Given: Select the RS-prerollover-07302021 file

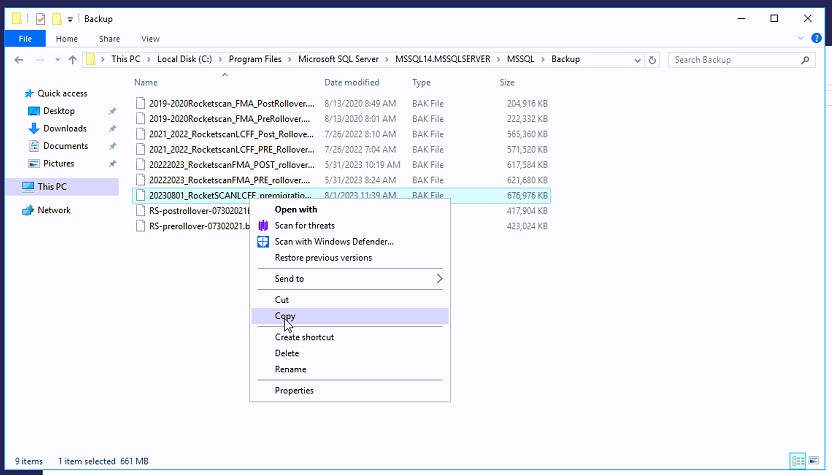Looking at the screenshot, I should click(x=199, y=226).
